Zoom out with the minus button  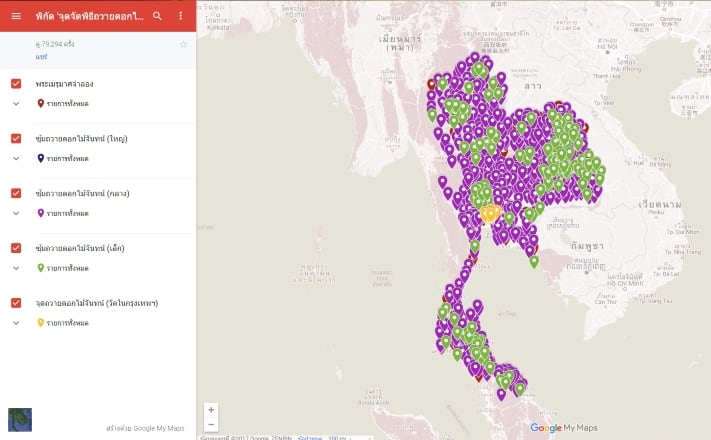tap(211, 424)
